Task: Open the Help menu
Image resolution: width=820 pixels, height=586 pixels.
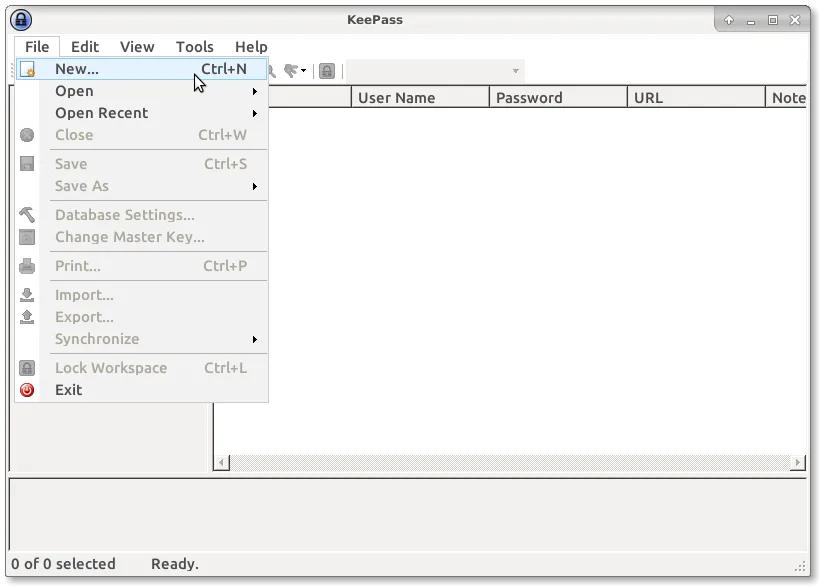Action: (251, 46)
